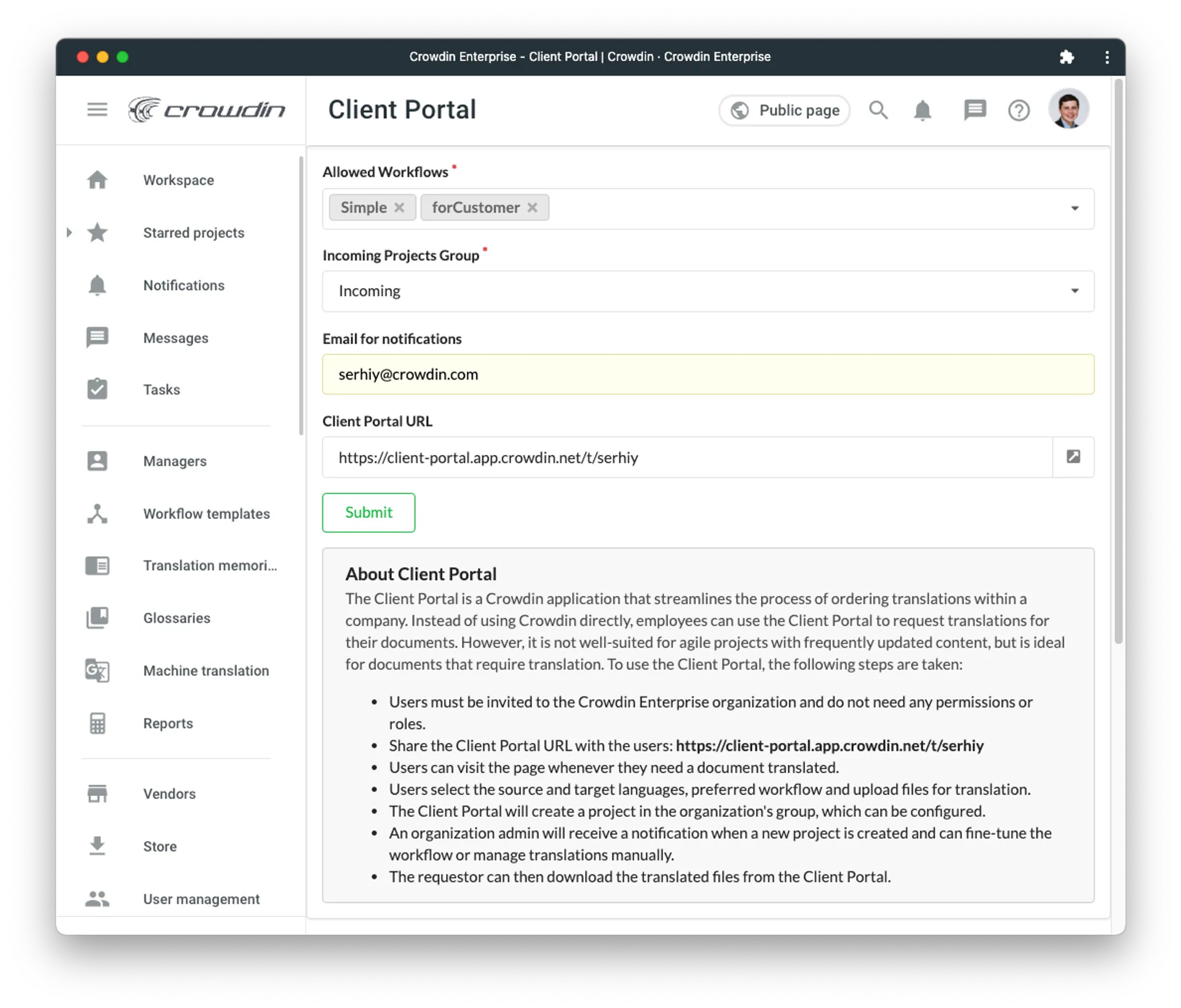Focus the Email for notifications field
This screenshot has height=1008, width=1181.
pos(708,374)
